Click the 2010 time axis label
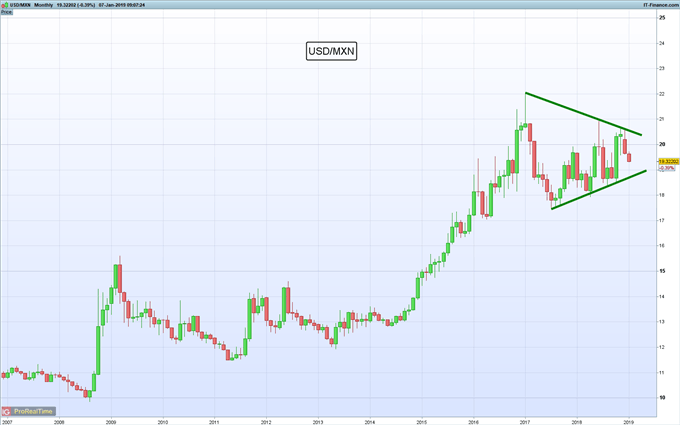 (163, 422)
